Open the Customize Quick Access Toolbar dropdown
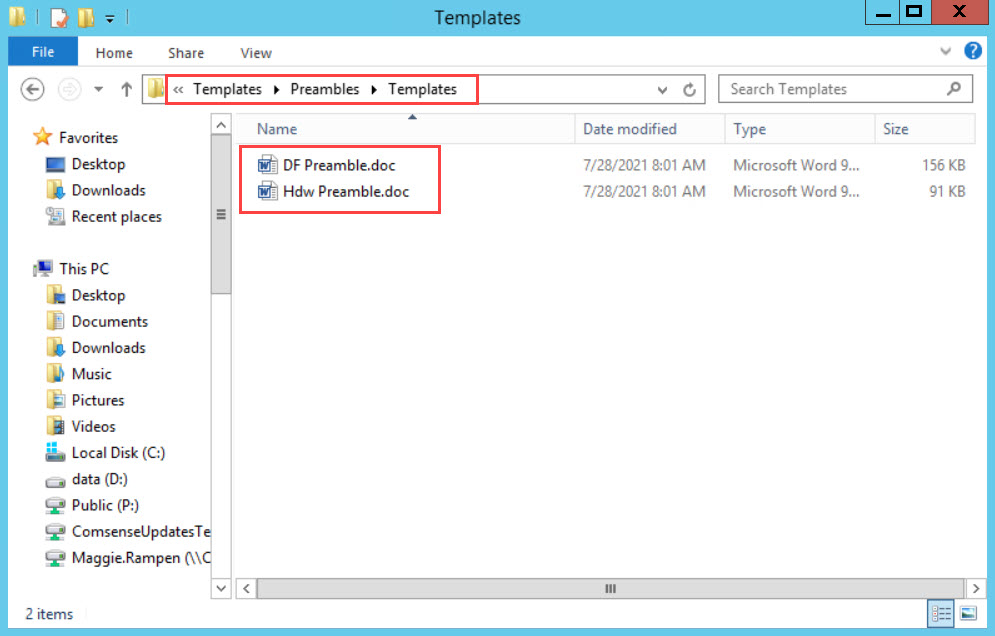Image resolution: width=995 pixels, height=636 pixels. click(x=110, y=19)
